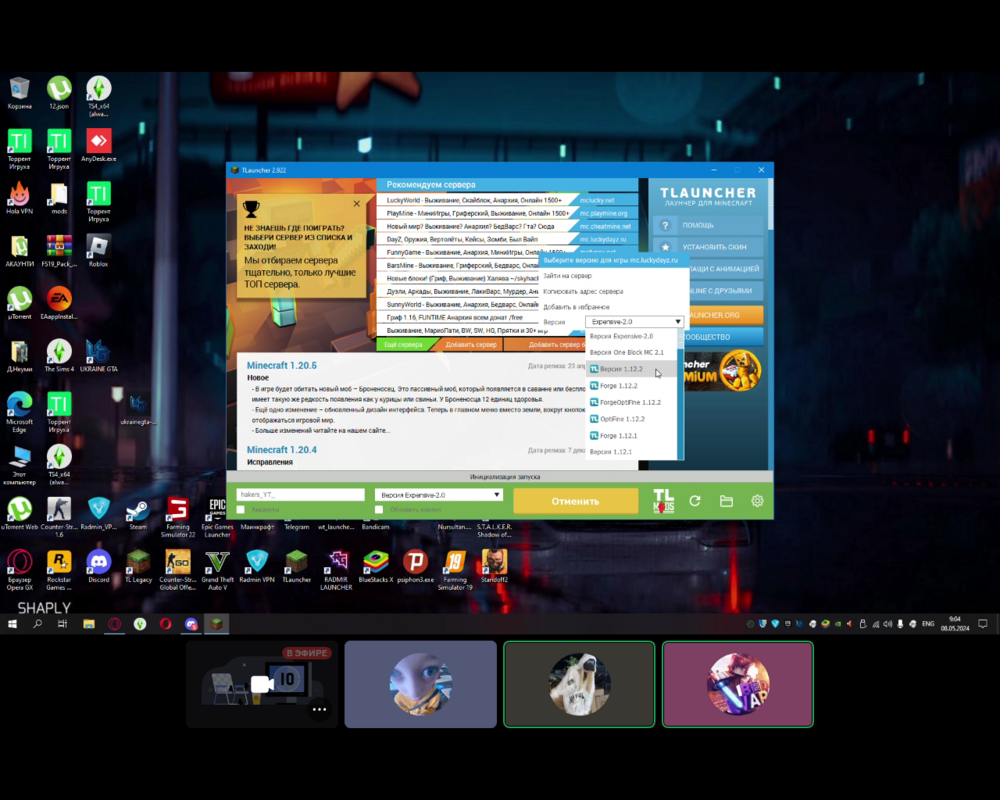Click the version list scrollbar
This screenshot has height=800, width=1000.
point(680,394)
